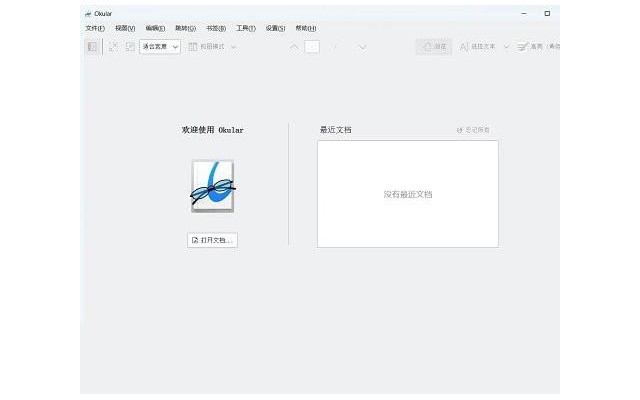This screenshot has height=400, width=640.
Task: Select the 选择文本 text selection tool
Action: (x=477, y=47)
